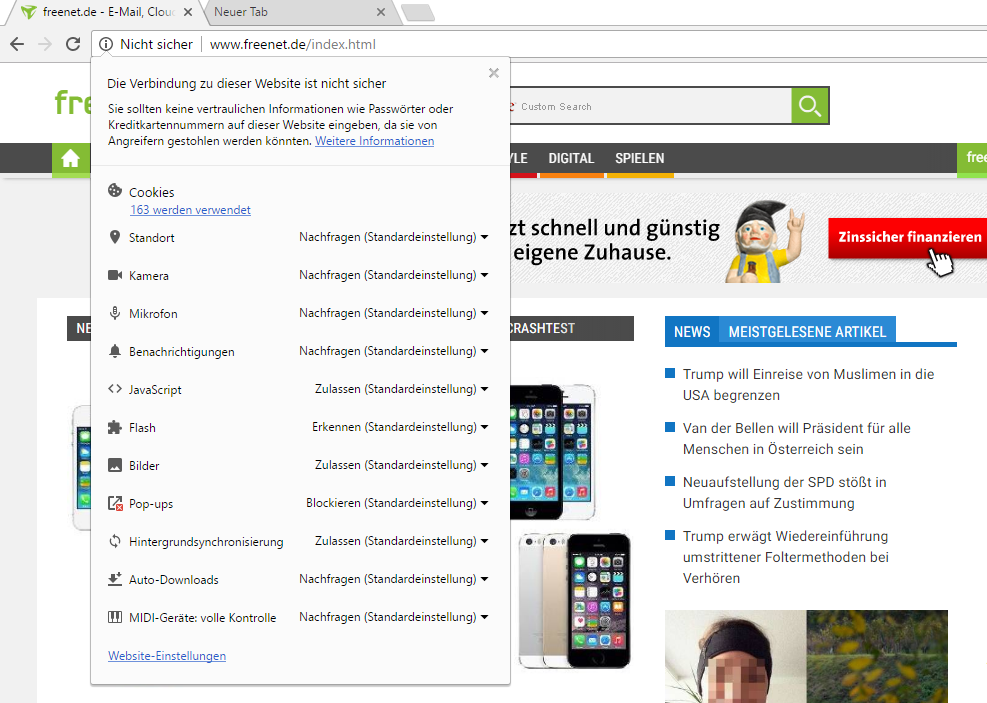Image resolution: width=987 pixels, height=703 pixels.
Task: Open the Kamera permission dropdown
Action: [x=393, y=276]
